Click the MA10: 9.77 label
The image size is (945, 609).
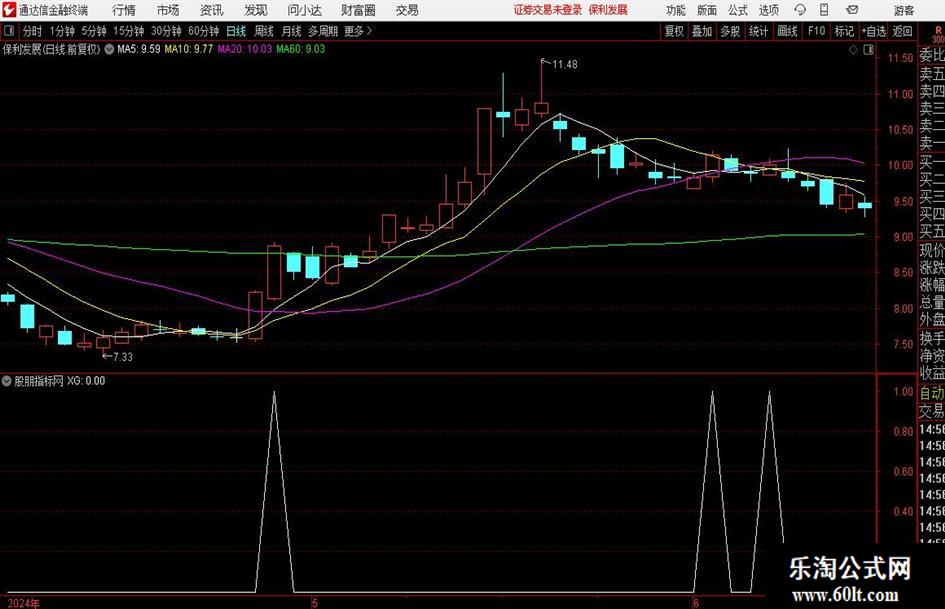[189, 49]
